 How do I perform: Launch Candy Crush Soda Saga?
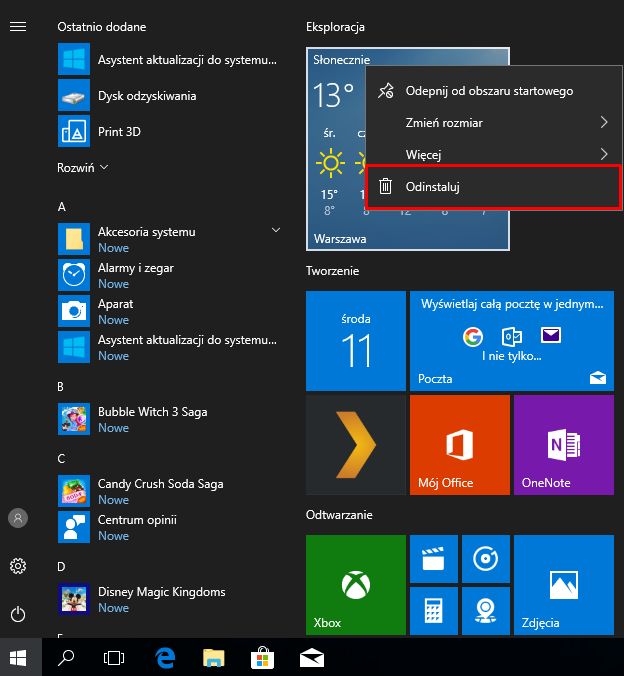[168, 491]
